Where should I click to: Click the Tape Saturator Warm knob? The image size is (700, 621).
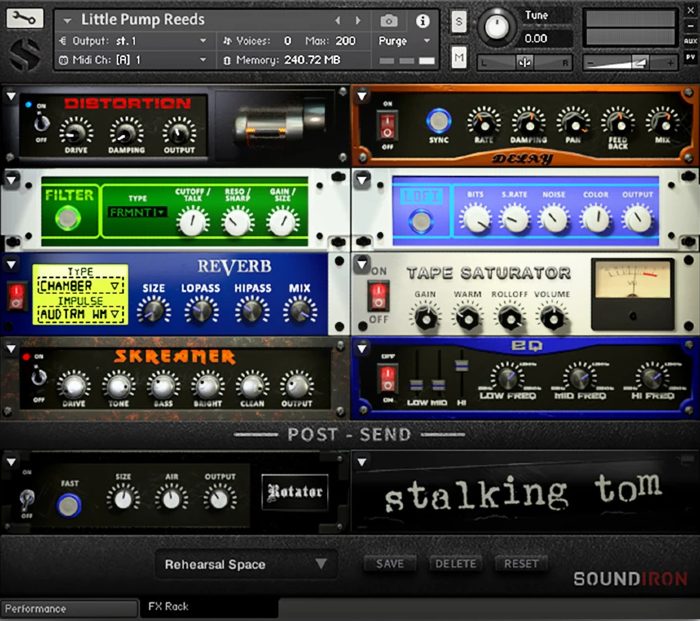point(467,317)
